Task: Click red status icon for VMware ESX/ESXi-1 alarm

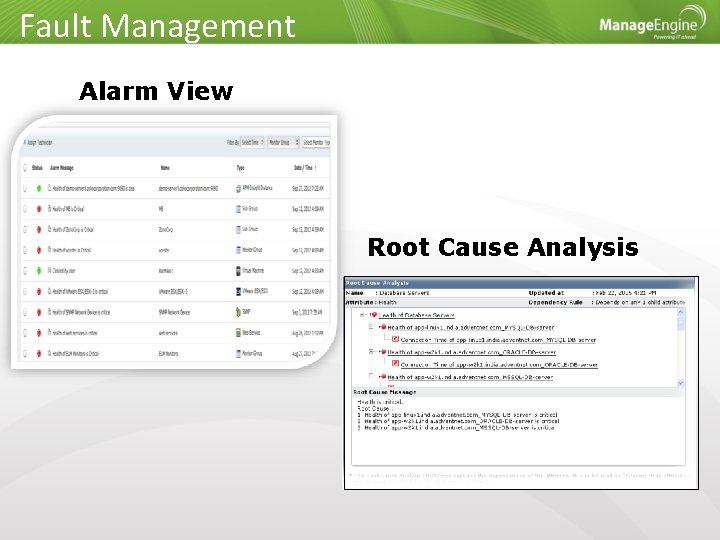Action: click(39, 292)
